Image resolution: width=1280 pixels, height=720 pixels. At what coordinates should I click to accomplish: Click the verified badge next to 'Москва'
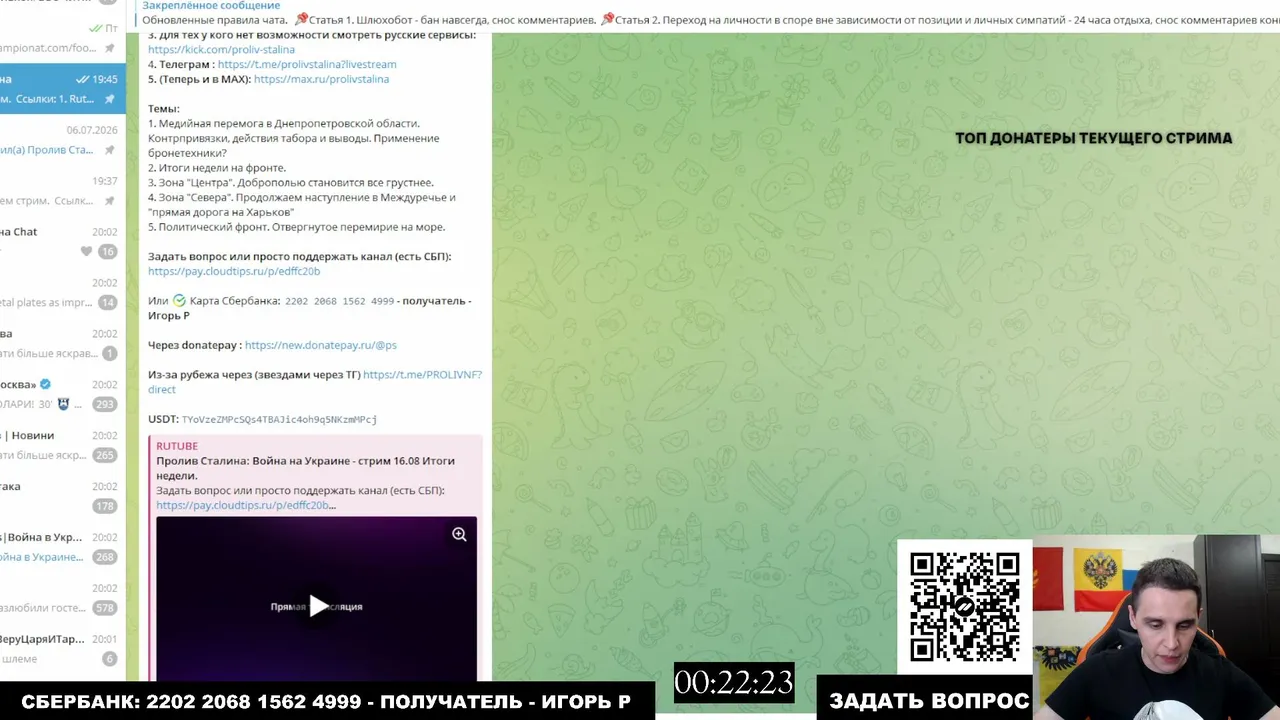pyautogui.click(x=45, y=384)
